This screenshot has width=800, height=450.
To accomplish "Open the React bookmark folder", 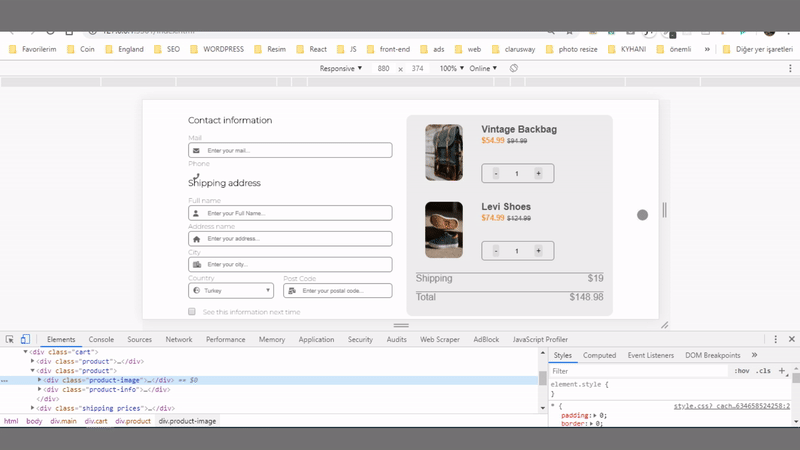I will (x=312, y=49).
